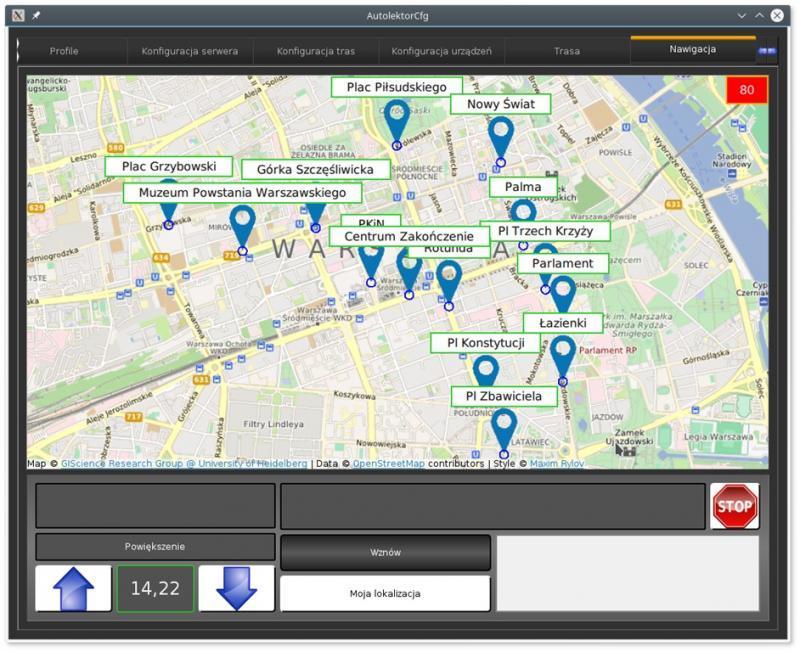Click the Moja lokalizacja button
Screen dimensions: 800x652
point(385,594)
